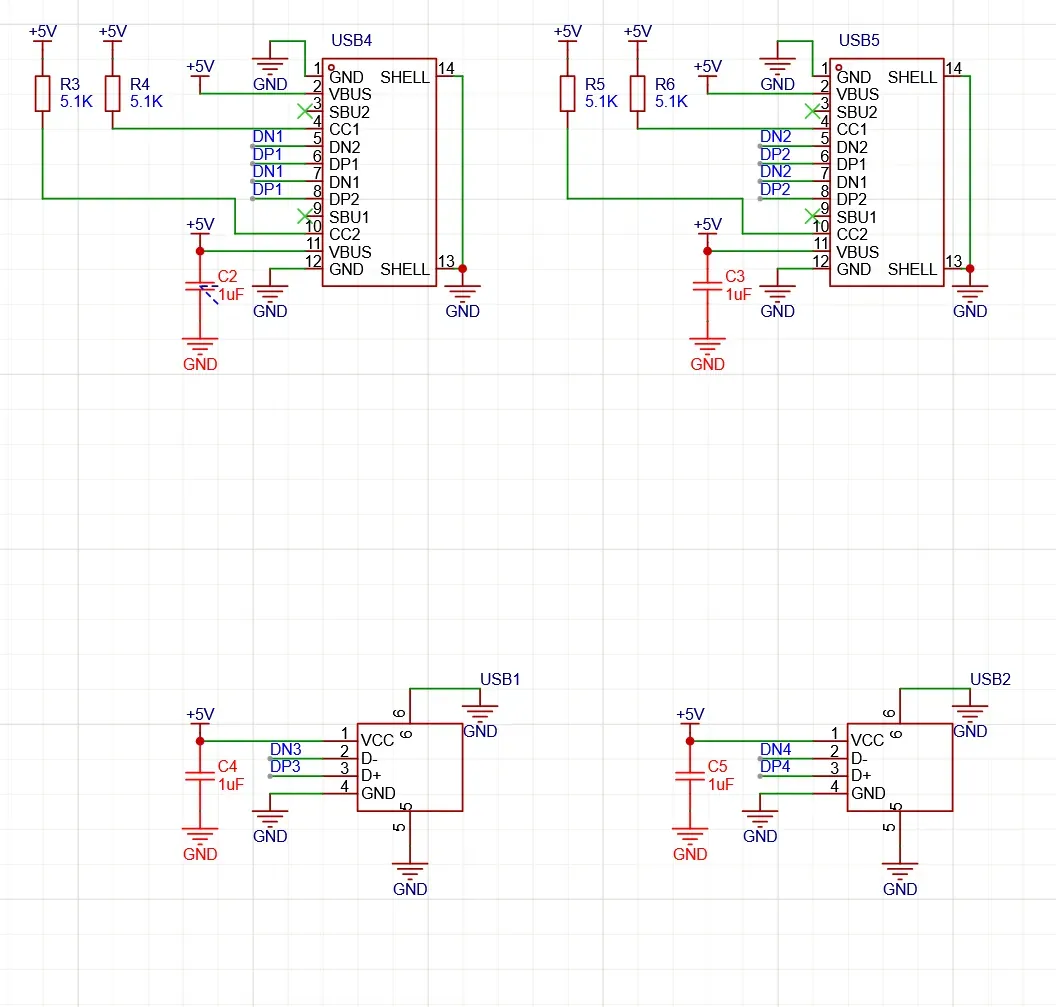Select the GND symbol below USB1 pin 5

pyautogui.click(x=410, y=875)
